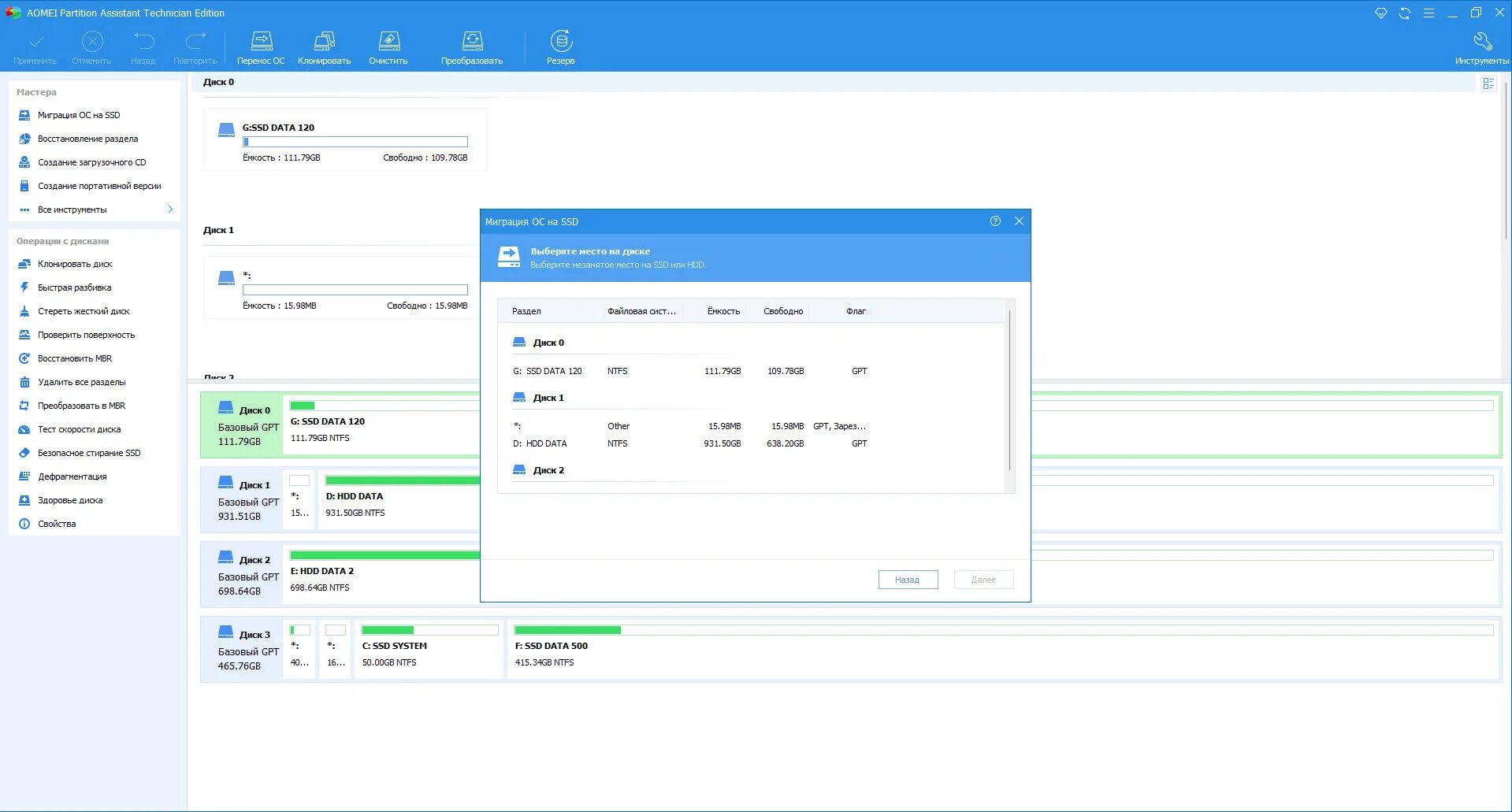Select the Клонировать toolbar icon
This screenshot has height=812, width=1512.
(324, 39)
